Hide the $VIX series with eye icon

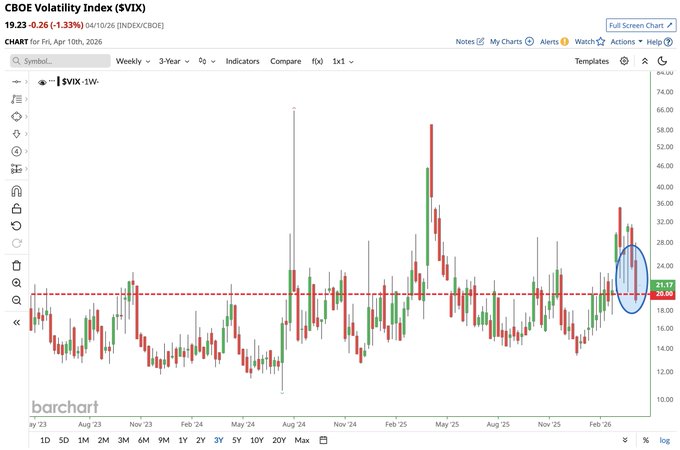(42, 82)
